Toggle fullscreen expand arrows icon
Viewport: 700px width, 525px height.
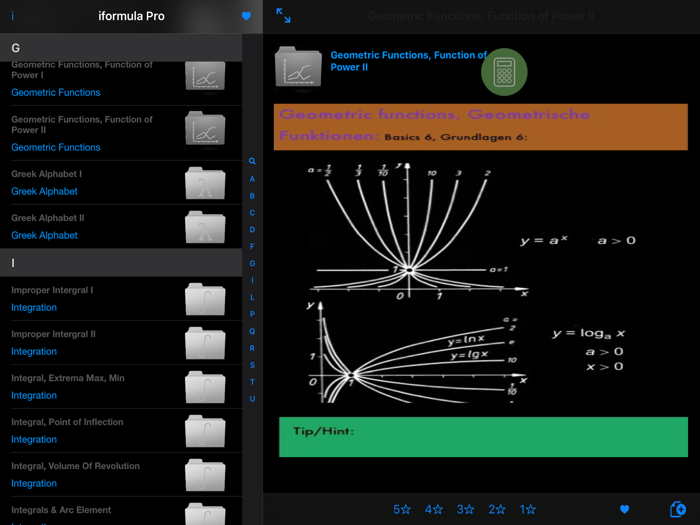coord(283,16)
